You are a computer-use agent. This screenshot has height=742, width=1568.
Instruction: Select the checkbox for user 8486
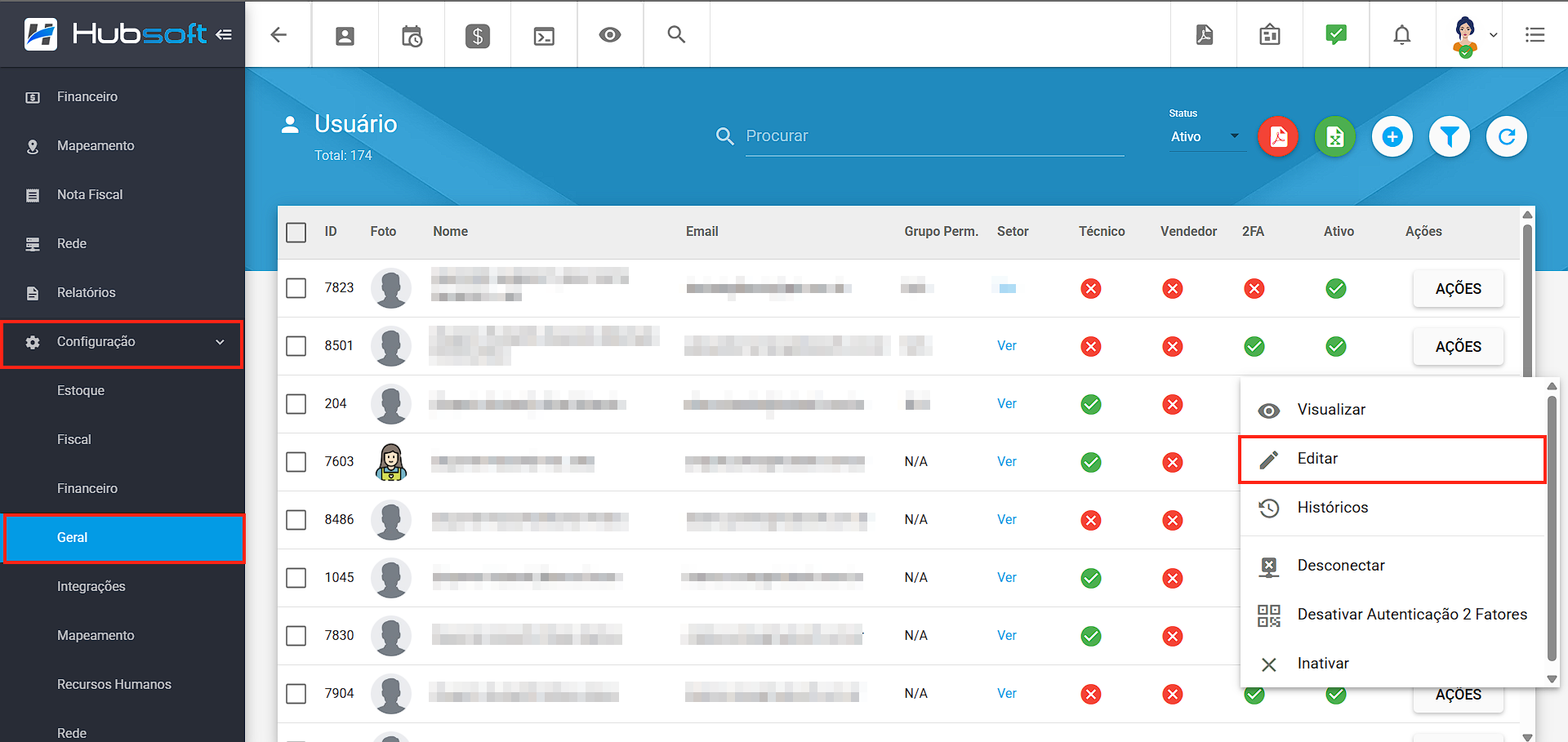[x=296, y=520]
